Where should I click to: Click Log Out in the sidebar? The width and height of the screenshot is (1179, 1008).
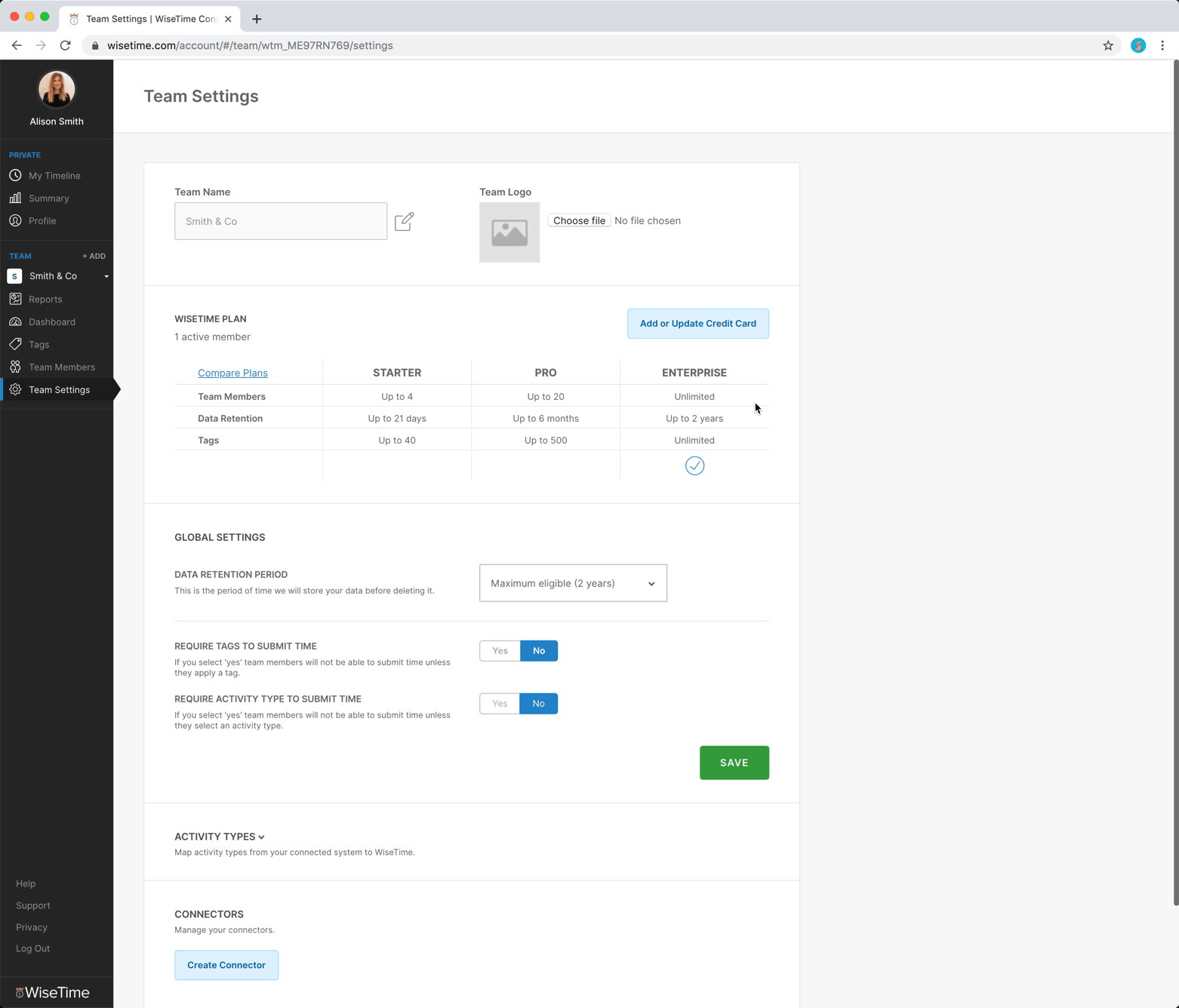[x=33, y=948]
